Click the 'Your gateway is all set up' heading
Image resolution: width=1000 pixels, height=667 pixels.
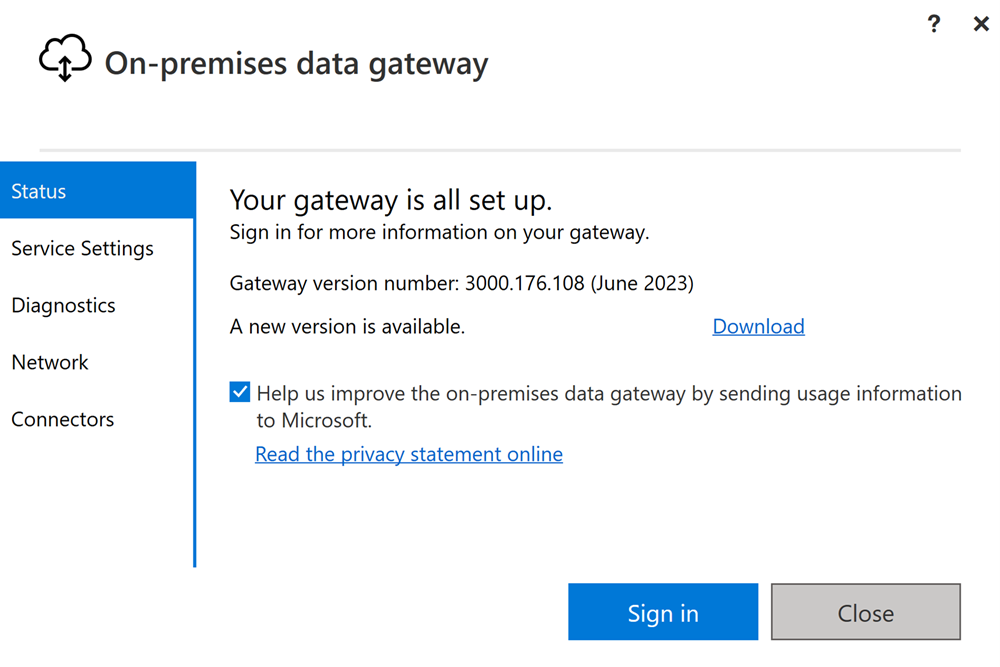coord(391,200)
